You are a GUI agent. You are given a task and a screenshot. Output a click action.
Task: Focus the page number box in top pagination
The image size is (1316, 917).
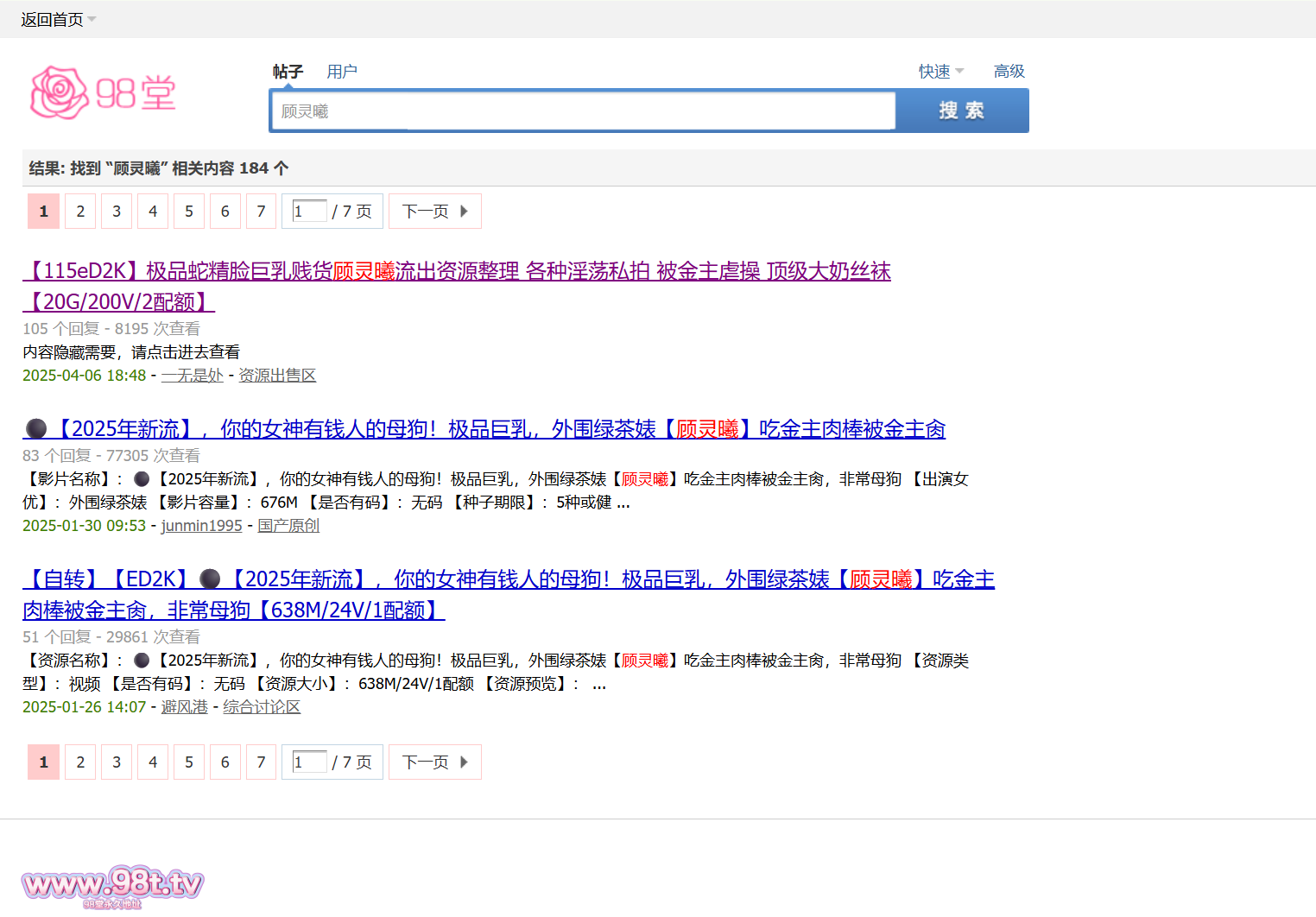point(309,211)
